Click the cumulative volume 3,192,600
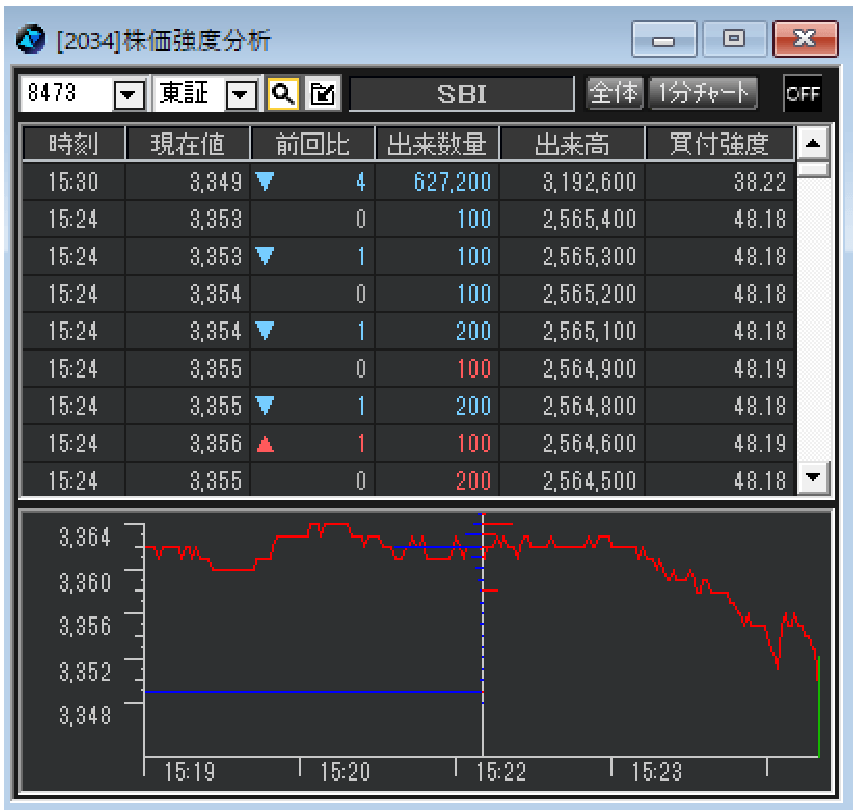The height and width of the screenshot is (810, 854). pyautogui.click(x=589, y=182)
